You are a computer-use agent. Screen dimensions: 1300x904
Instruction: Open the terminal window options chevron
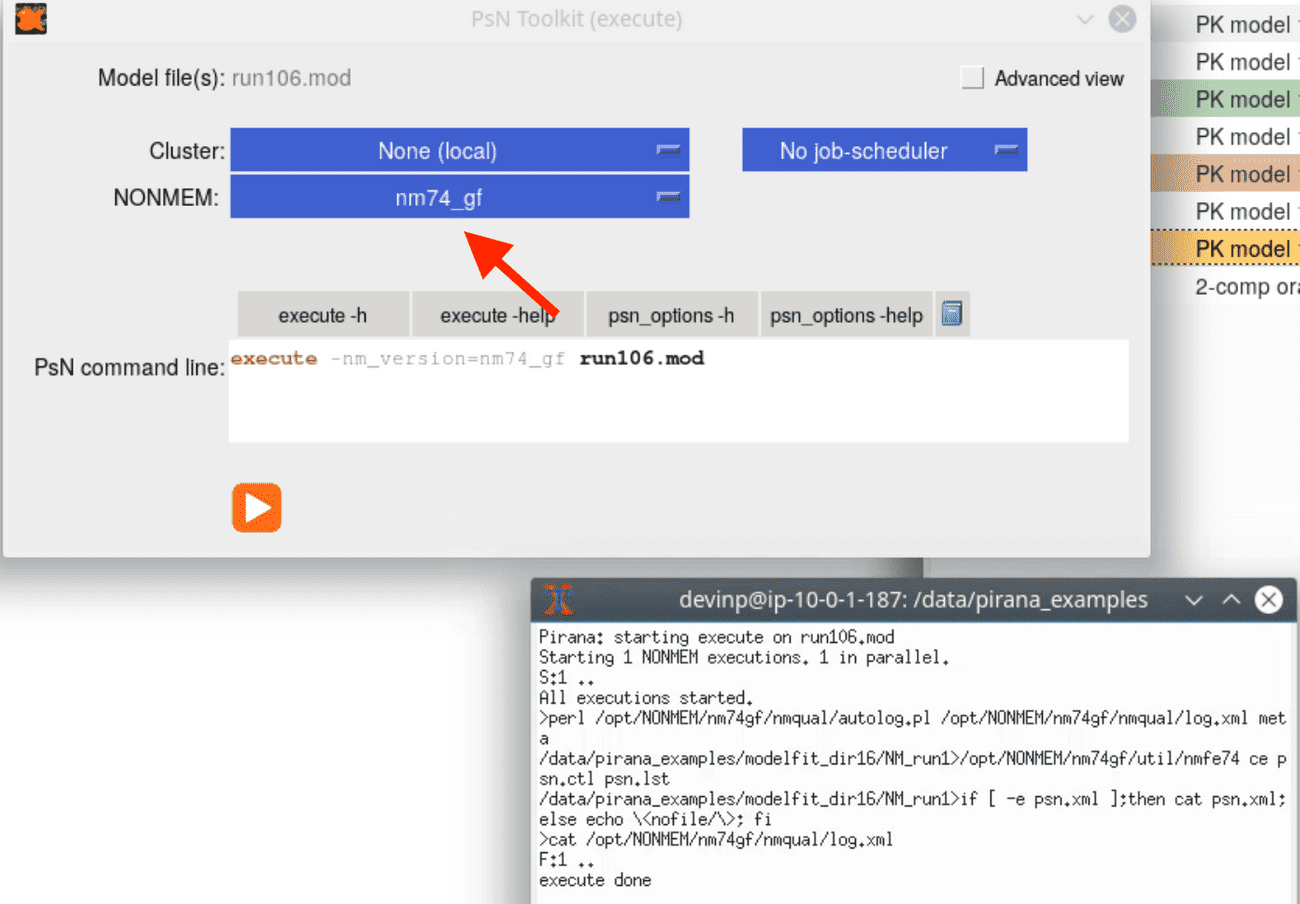[1194, 599]
